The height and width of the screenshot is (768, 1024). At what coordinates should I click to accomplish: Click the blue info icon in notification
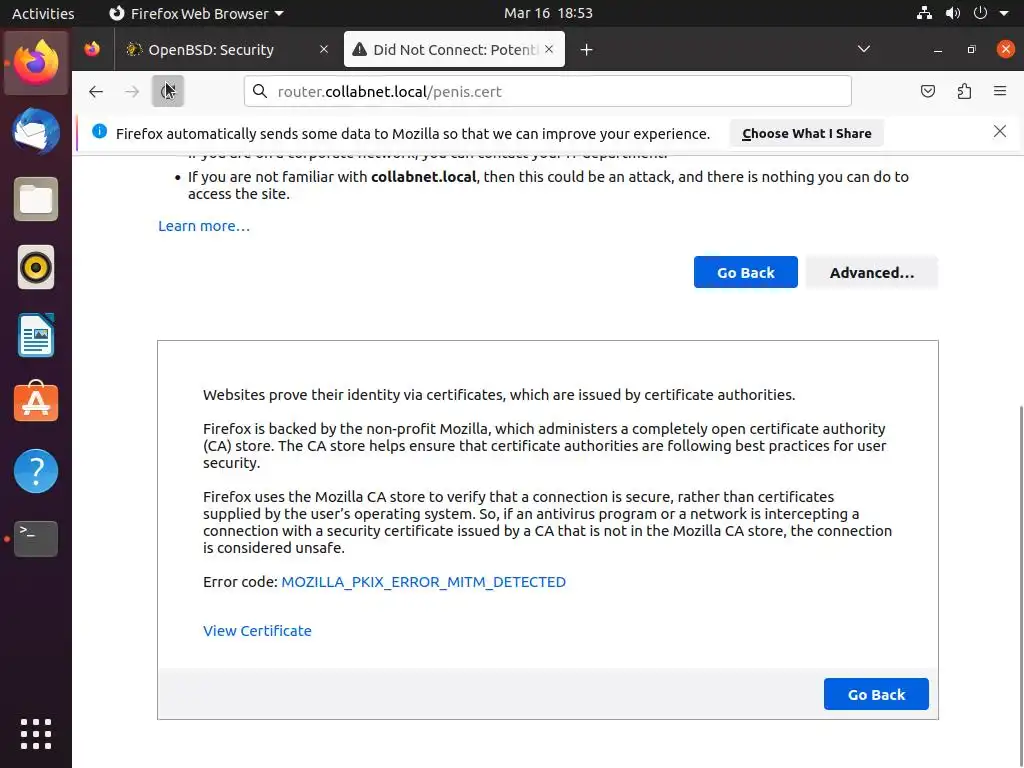coord(99,131)
